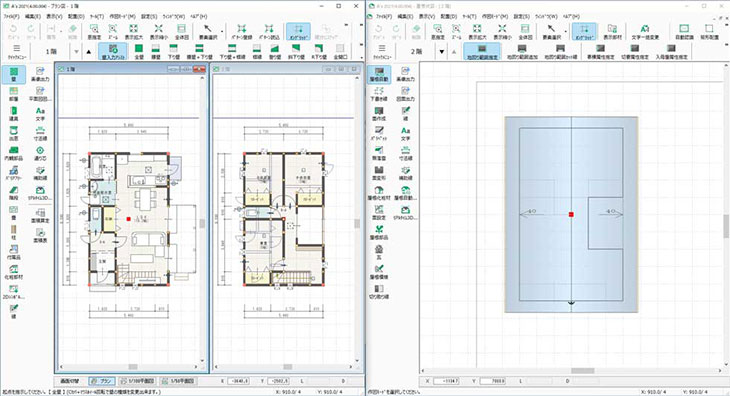This screenshot has width=730, height=396.
Task: Open 表示(V) menu in left window
Action: (x=54, y=16)
